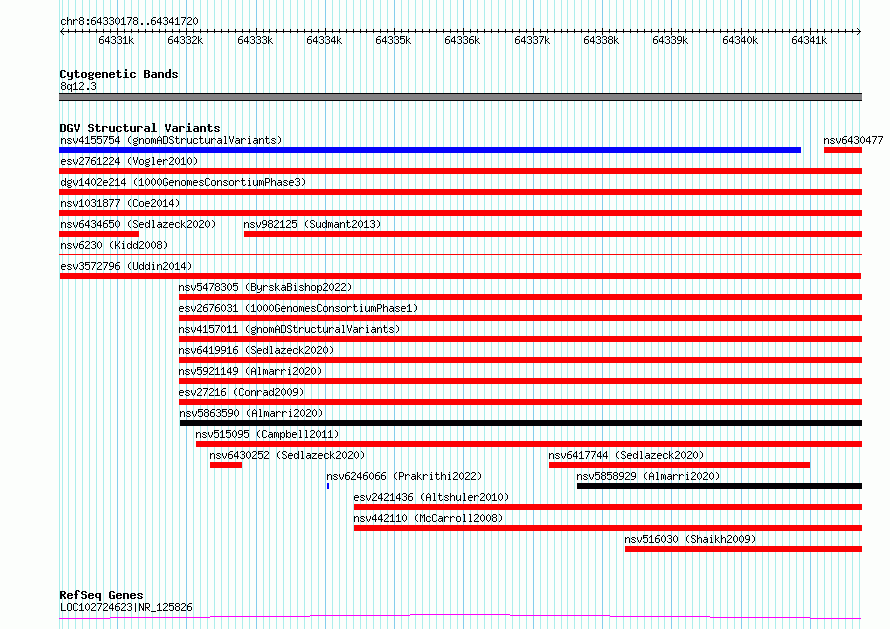This screenshot has height=629, width=890.
Task: Click the red nsv515095 variant bar
Action: (529, 444)
